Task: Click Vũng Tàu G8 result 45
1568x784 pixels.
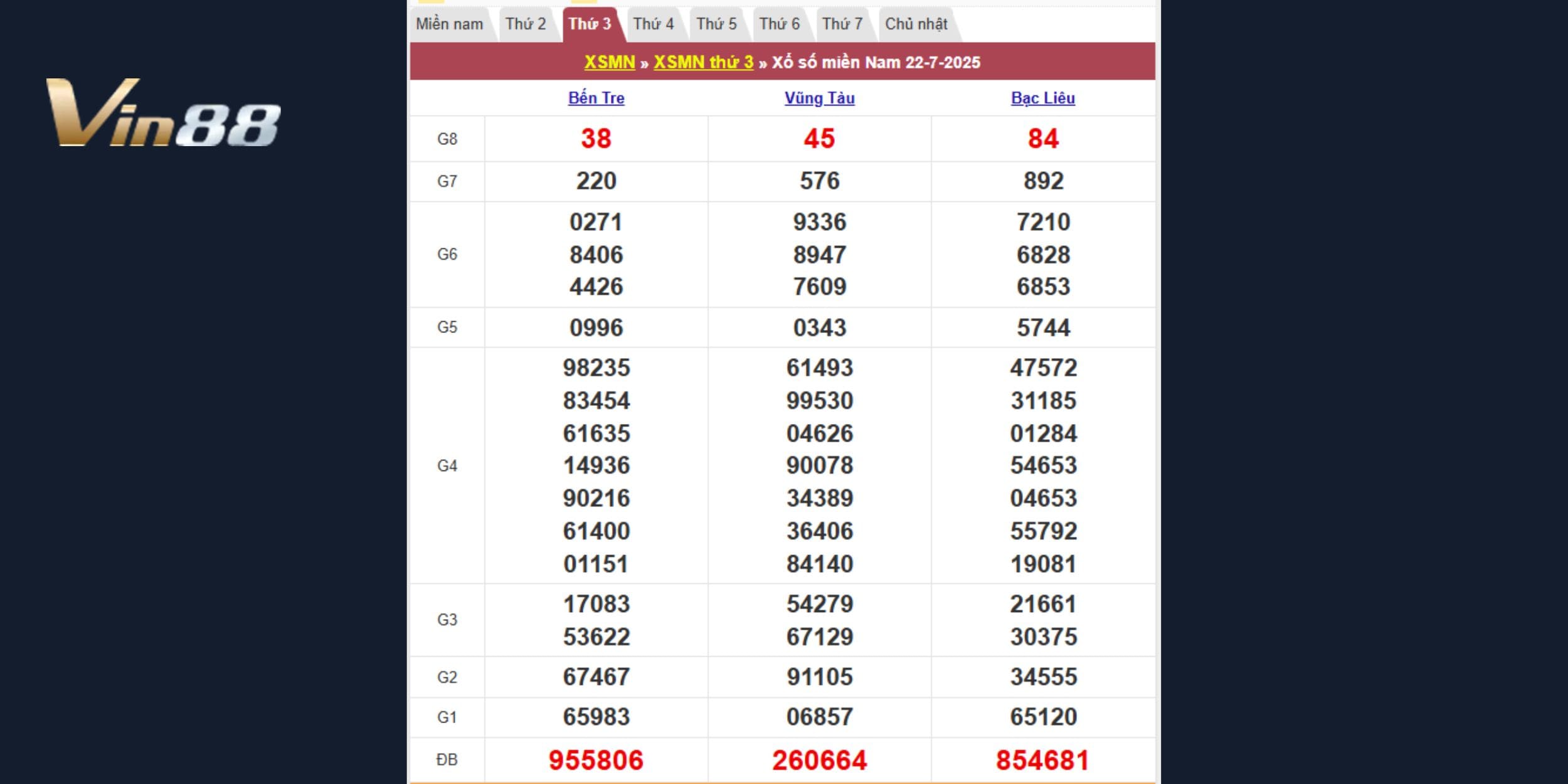Action: [x=819, y=139]
